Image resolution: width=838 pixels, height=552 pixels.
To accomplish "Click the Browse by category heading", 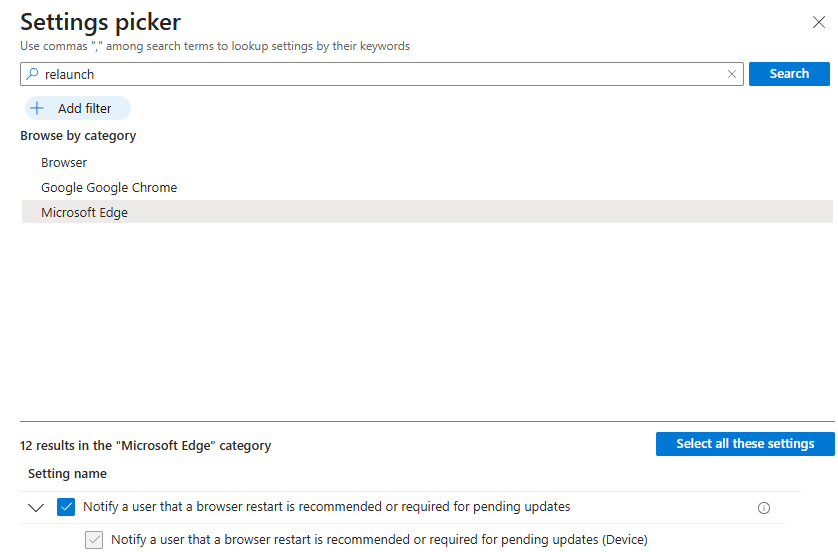I will pos(78,136).
